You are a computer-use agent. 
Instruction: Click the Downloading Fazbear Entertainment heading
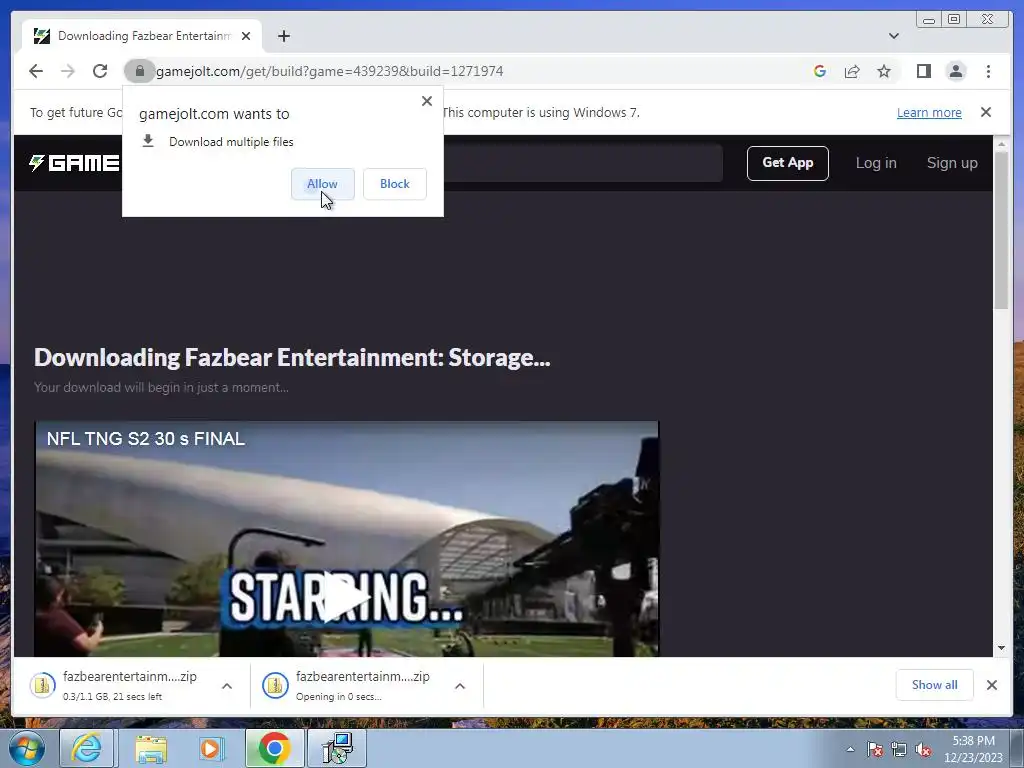[x=292, y=358]
